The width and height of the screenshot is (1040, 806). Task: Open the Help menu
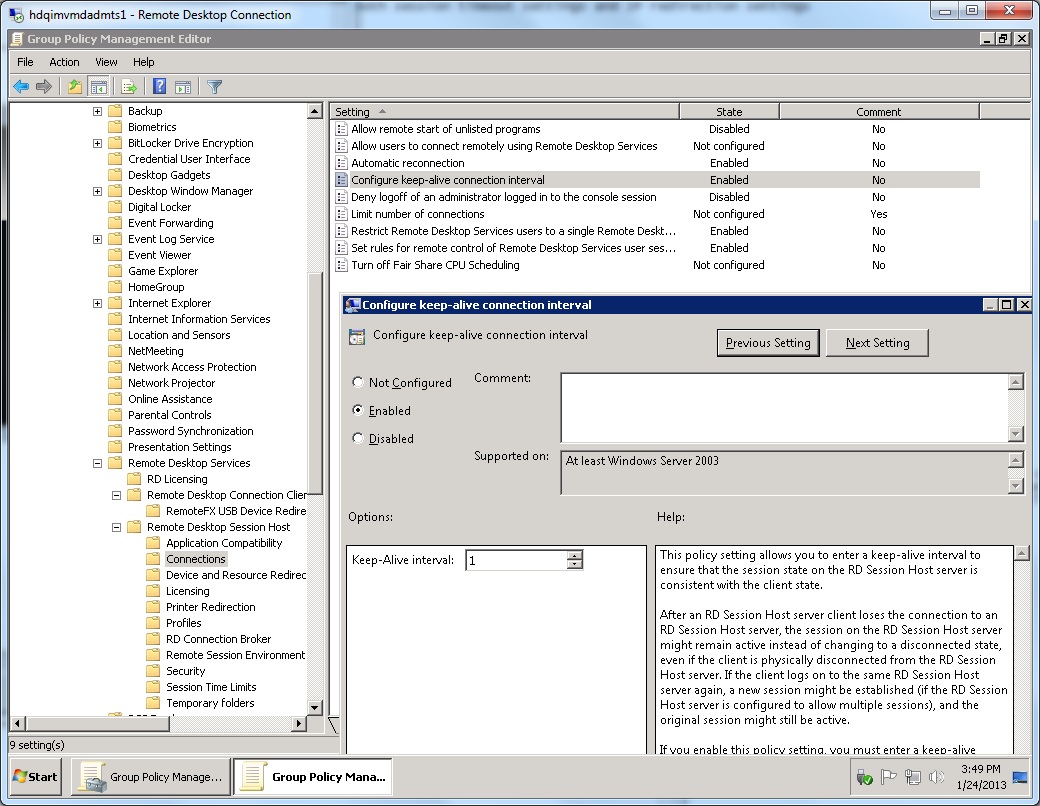(x=143, y=62)
